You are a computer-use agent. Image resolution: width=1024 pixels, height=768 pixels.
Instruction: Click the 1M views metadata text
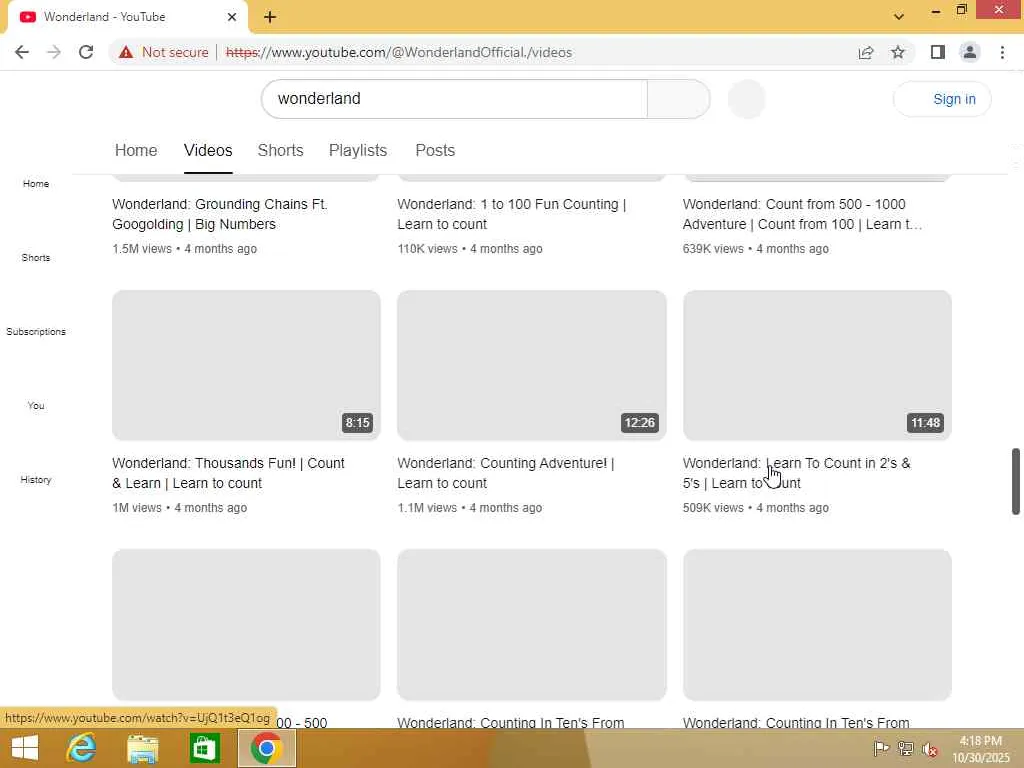(x=136, y=507)
